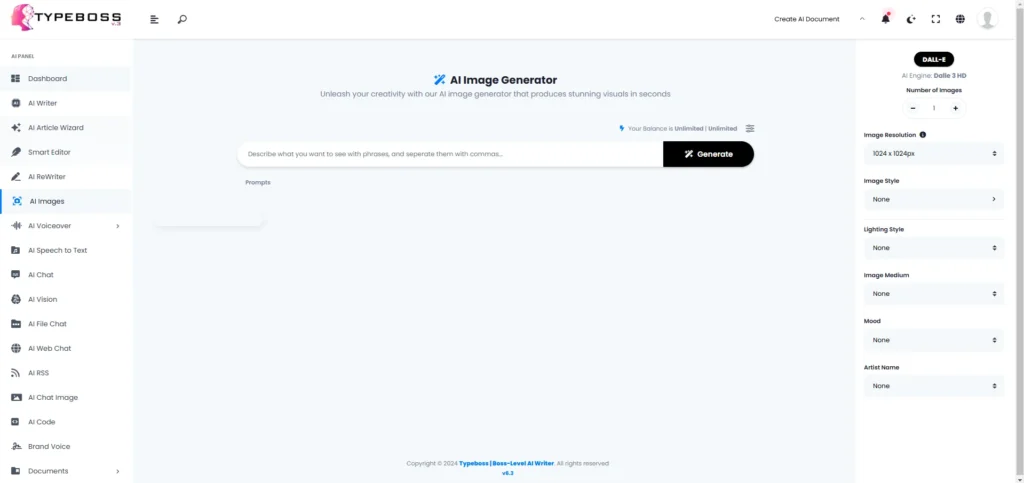Open the Image Resolution dropdown

point(933,154)
